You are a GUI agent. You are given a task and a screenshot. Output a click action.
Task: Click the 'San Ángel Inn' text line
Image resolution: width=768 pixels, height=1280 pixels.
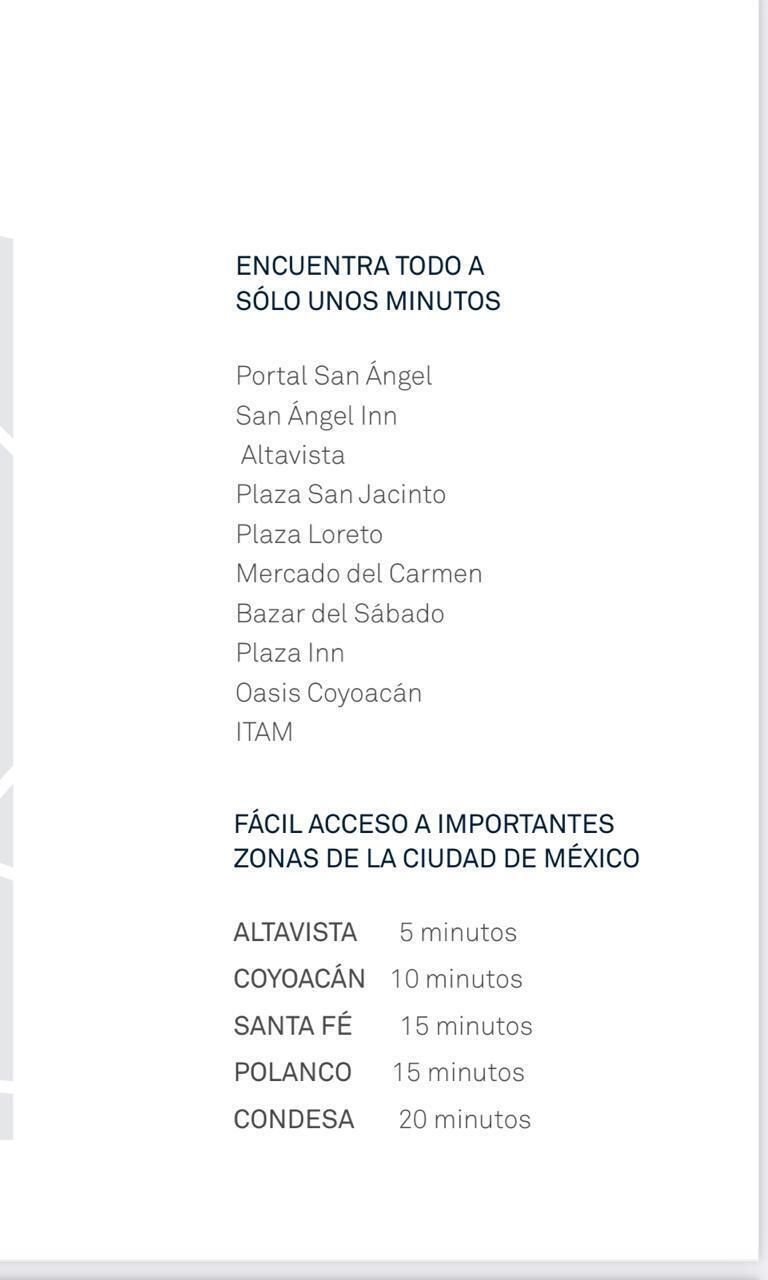[316, 415]
